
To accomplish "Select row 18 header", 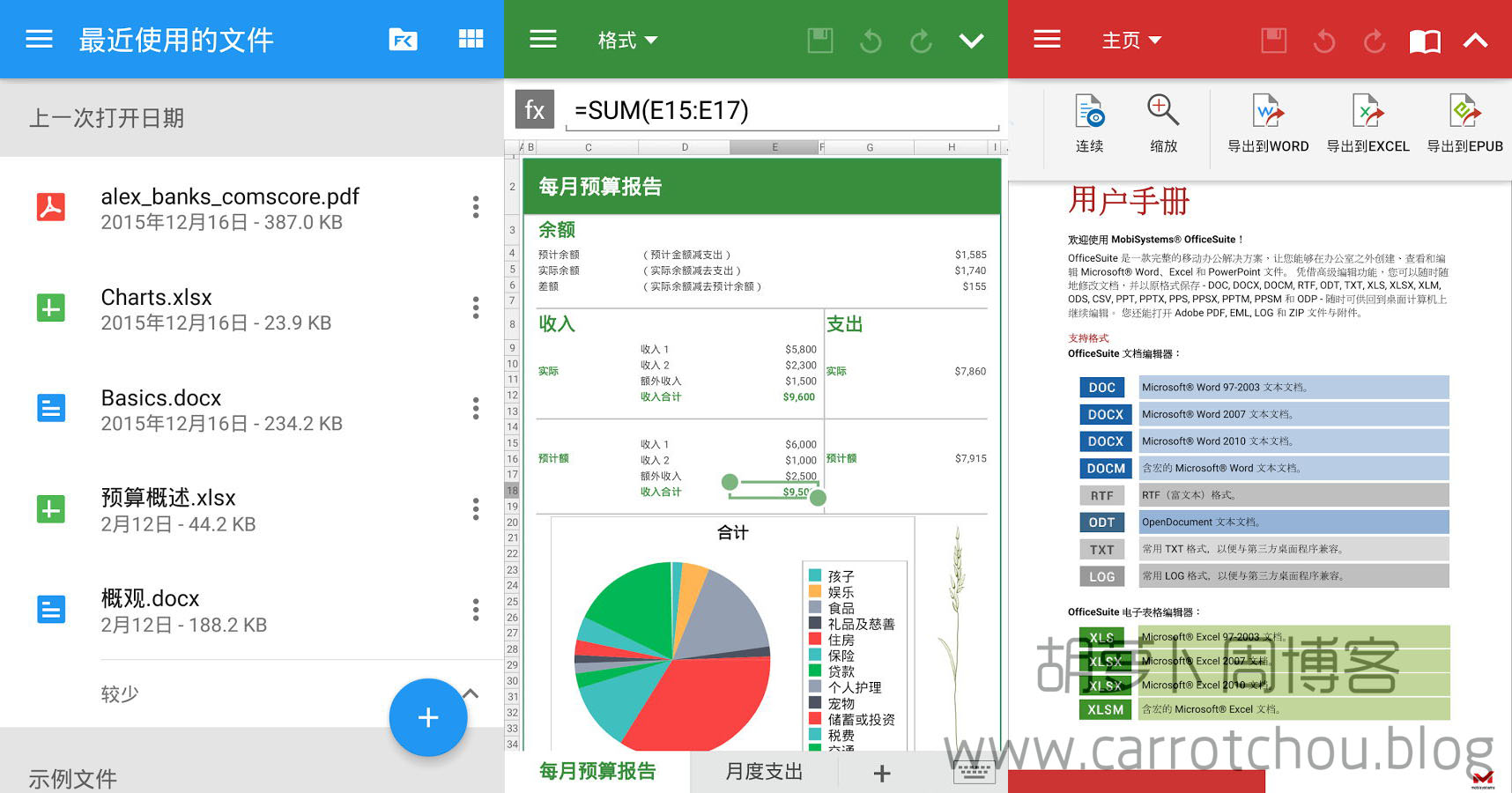I will tap(512, 490).
